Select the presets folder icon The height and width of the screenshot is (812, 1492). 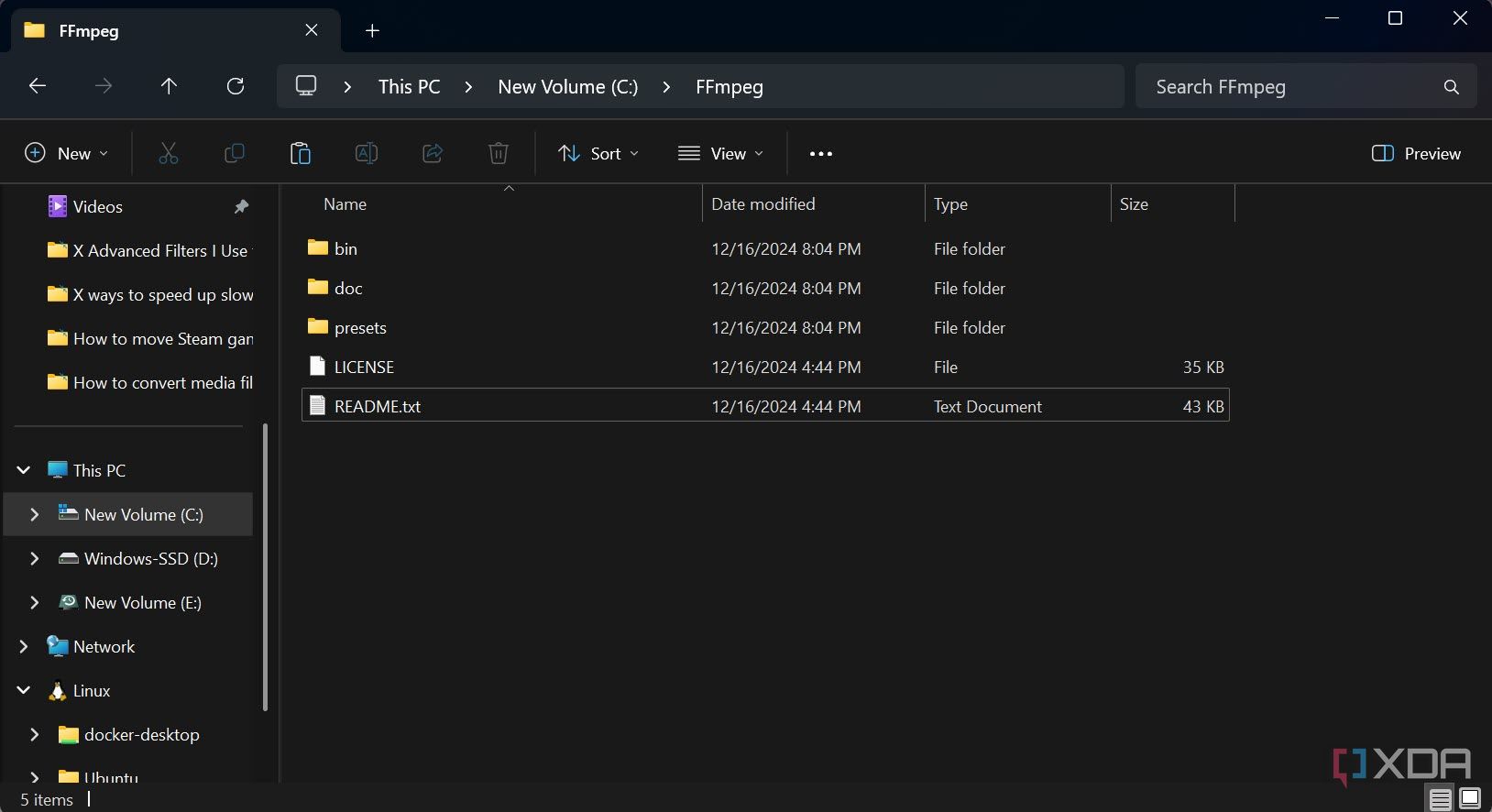(x=318, y=326)
